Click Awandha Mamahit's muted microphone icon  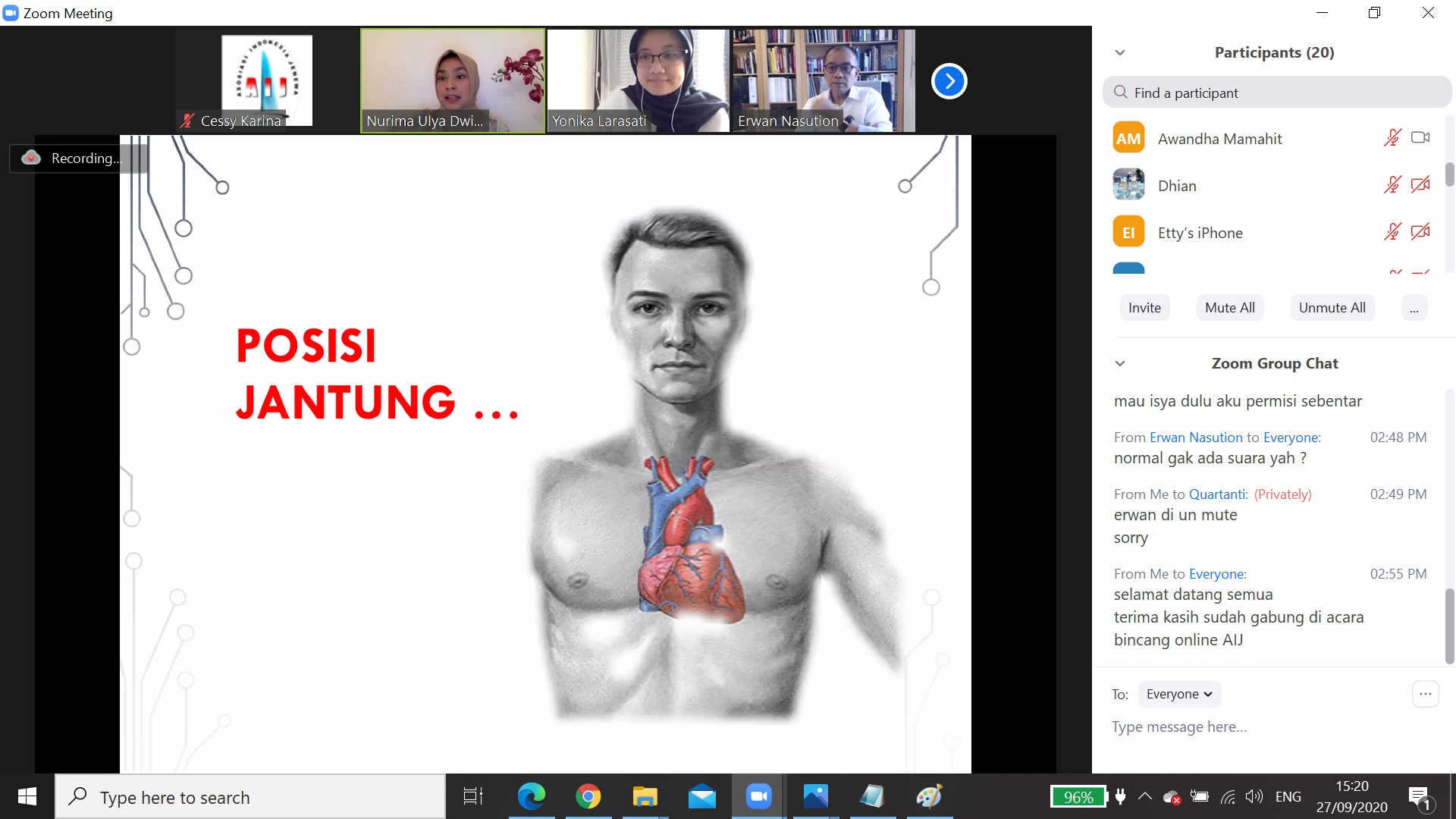click(x=1392, y=138)
